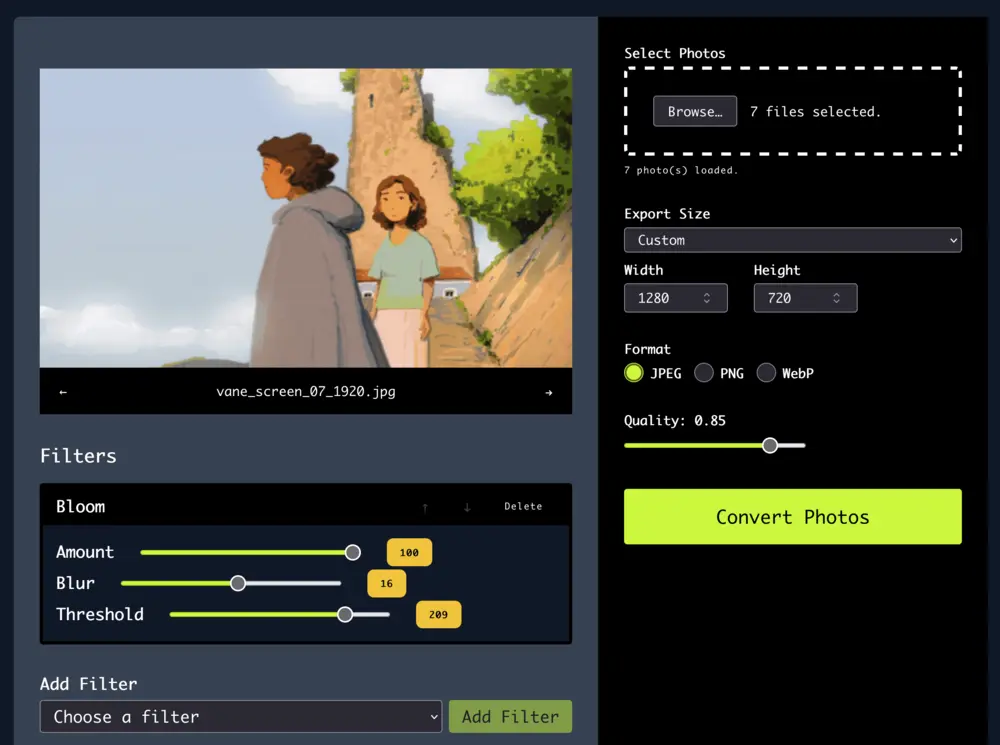Choose WebP as the export format
The height and width of the screenshot is (745, 1000).
point(766,373)
